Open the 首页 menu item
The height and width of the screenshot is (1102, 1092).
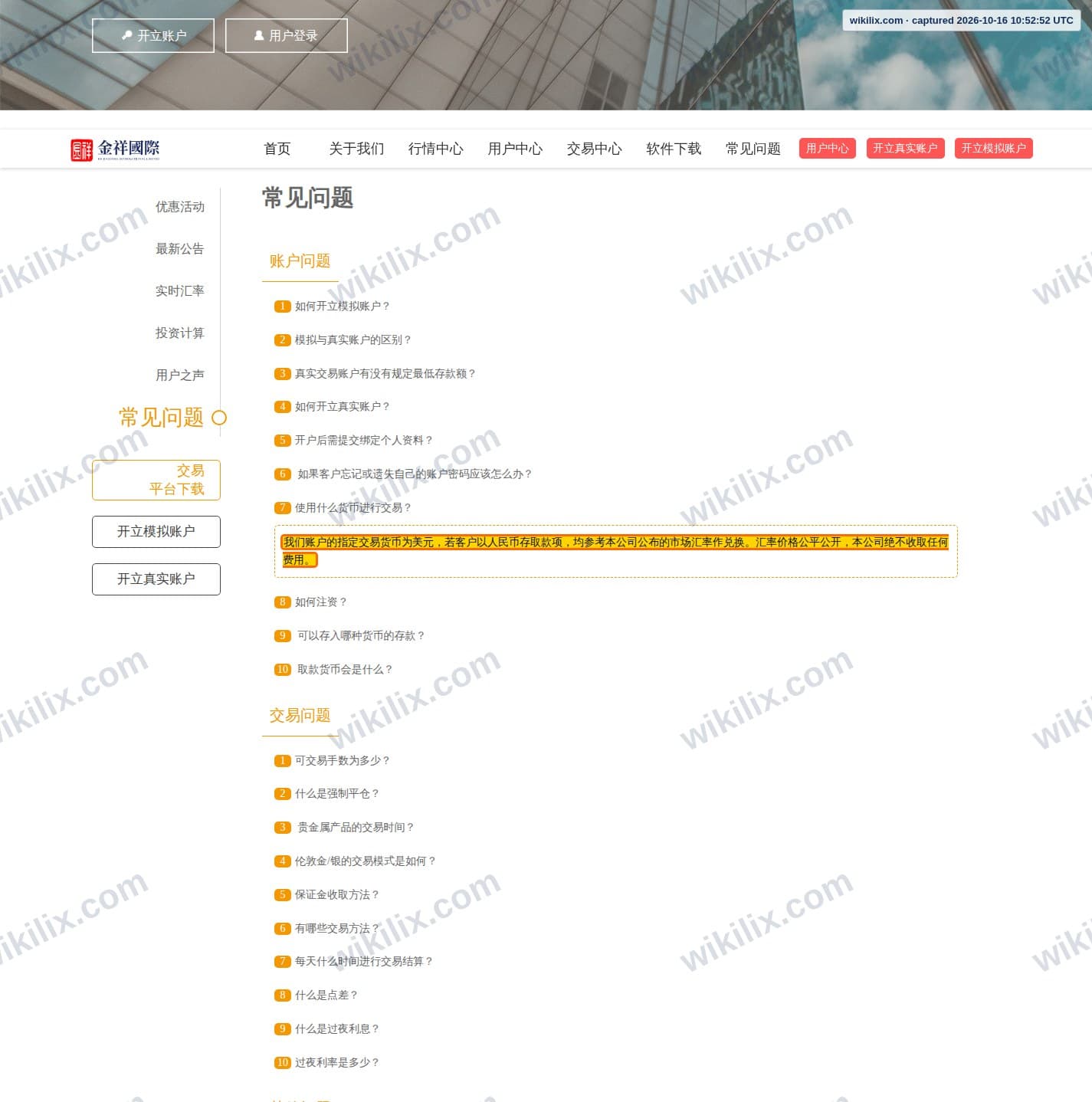point(277,149)
